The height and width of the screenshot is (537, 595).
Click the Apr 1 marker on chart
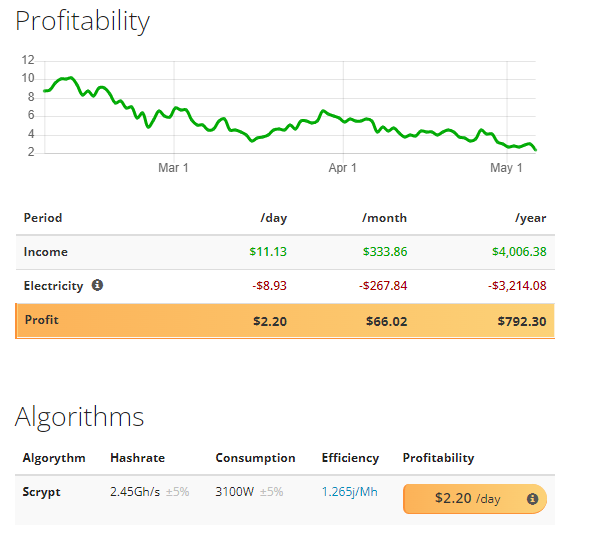click(x=343, y=168)
